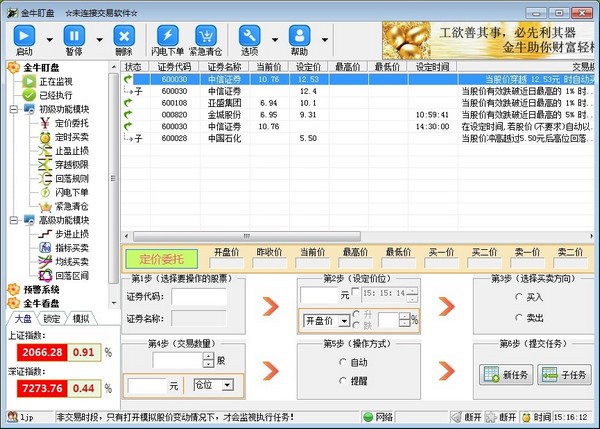Open the 开盘价 price type dropdown
Viewport: 600px width, 429px height.
tap(344, 321)
